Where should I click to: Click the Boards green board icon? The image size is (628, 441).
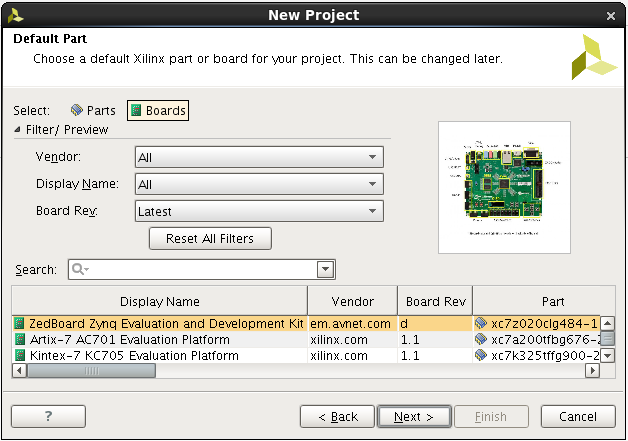[x=137, y=110]
